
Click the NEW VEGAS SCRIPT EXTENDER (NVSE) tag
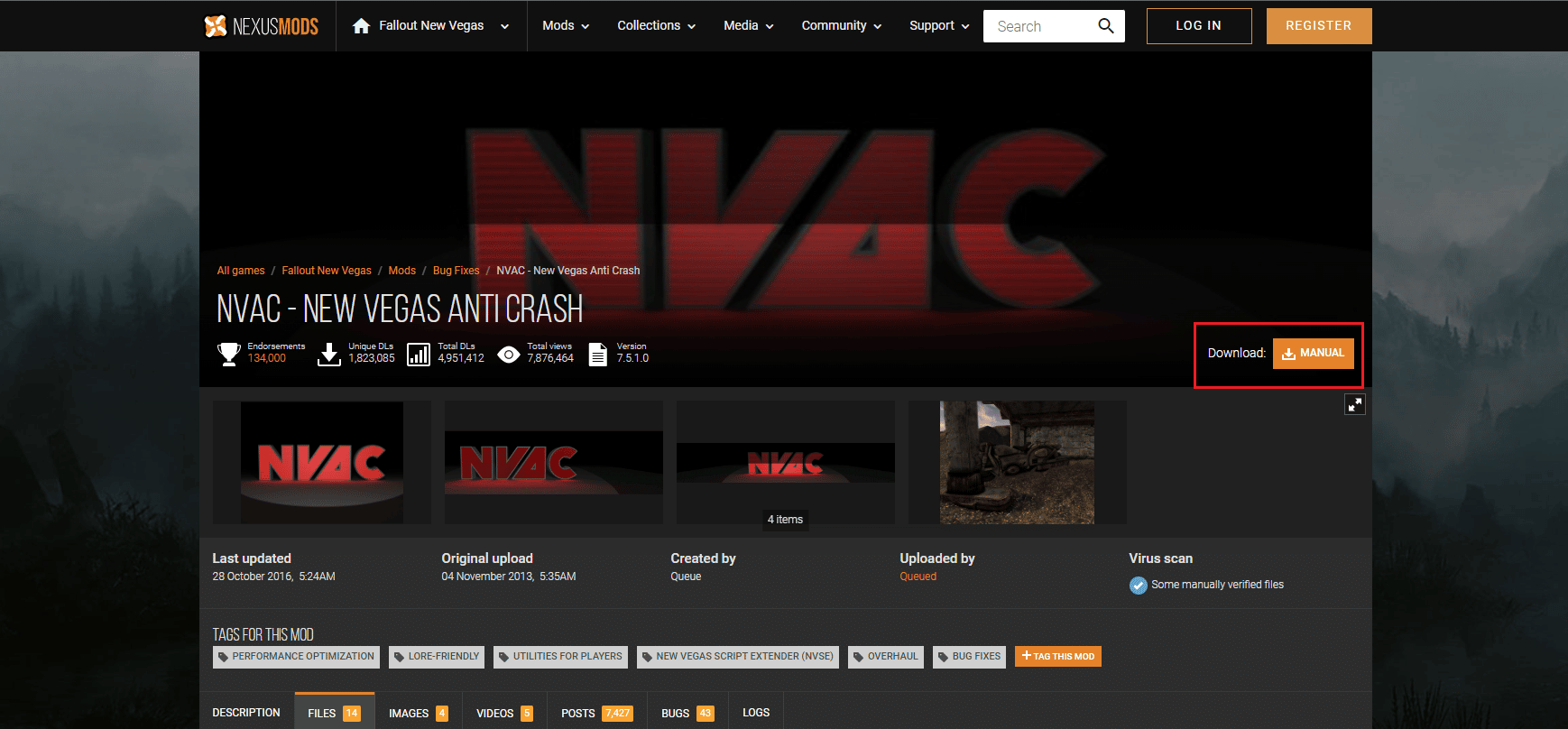[x=738, y=657]
